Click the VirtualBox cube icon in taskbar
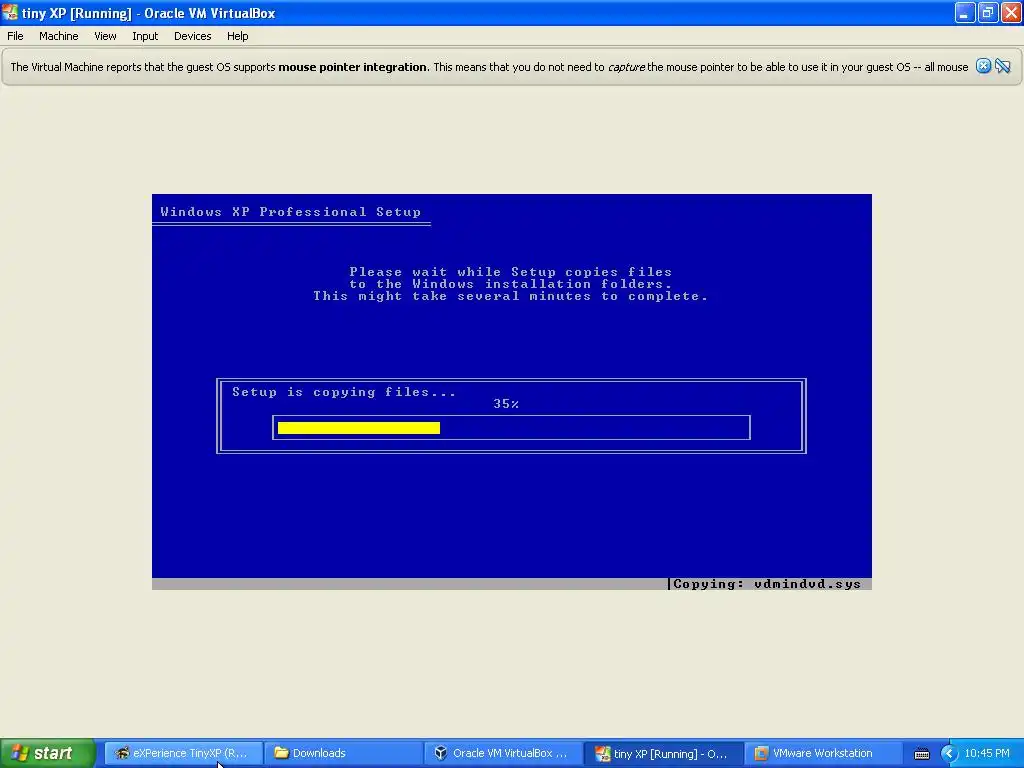1024x768 pixels. (x=441, y=753)
